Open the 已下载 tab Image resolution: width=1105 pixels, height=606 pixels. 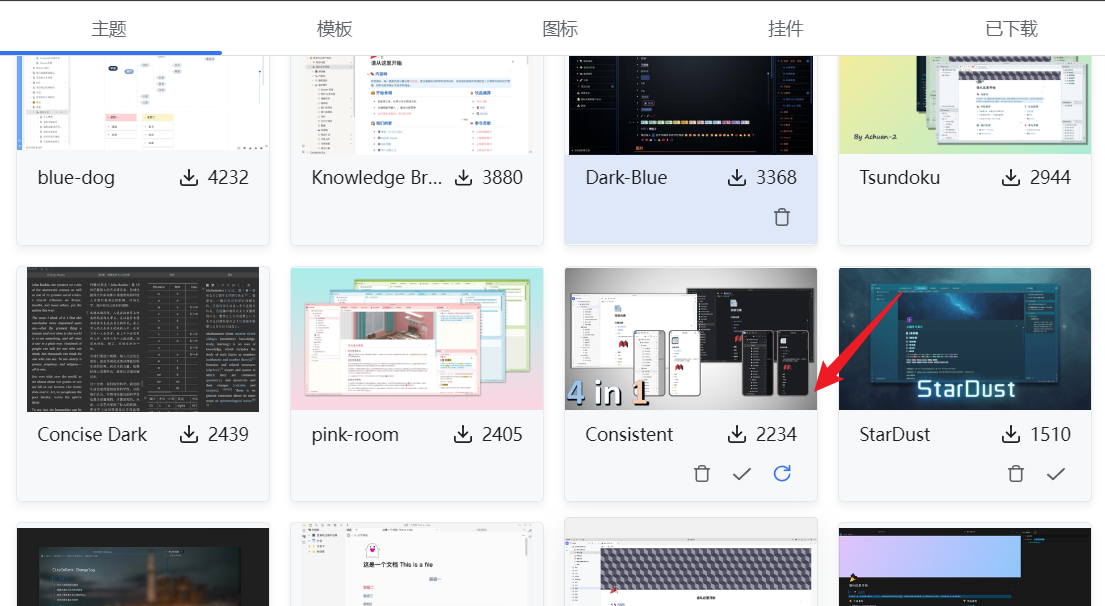coord(1011,29)
